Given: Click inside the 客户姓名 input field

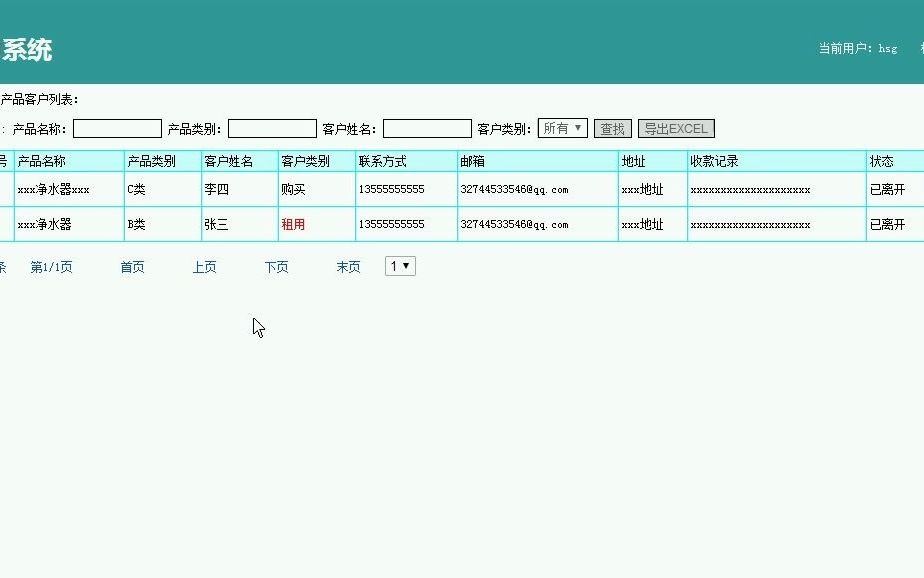Looking at the screenshot, I should coord(427,127).
